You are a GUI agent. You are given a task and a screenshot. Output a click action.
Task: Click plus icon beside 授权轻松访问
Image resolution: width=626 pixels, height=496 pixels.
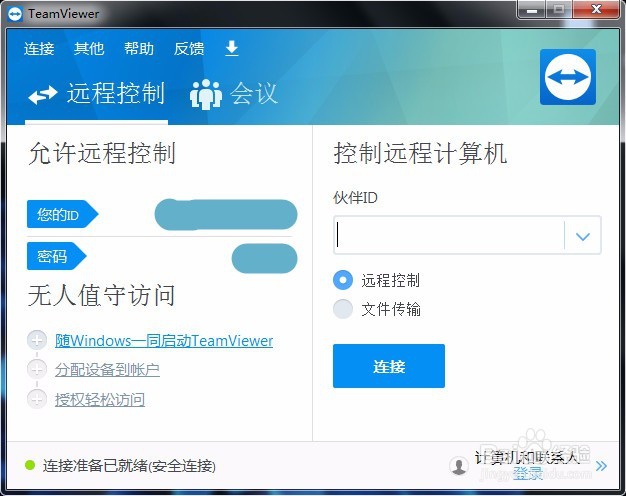pyautogui.click(x=37, y=399)
